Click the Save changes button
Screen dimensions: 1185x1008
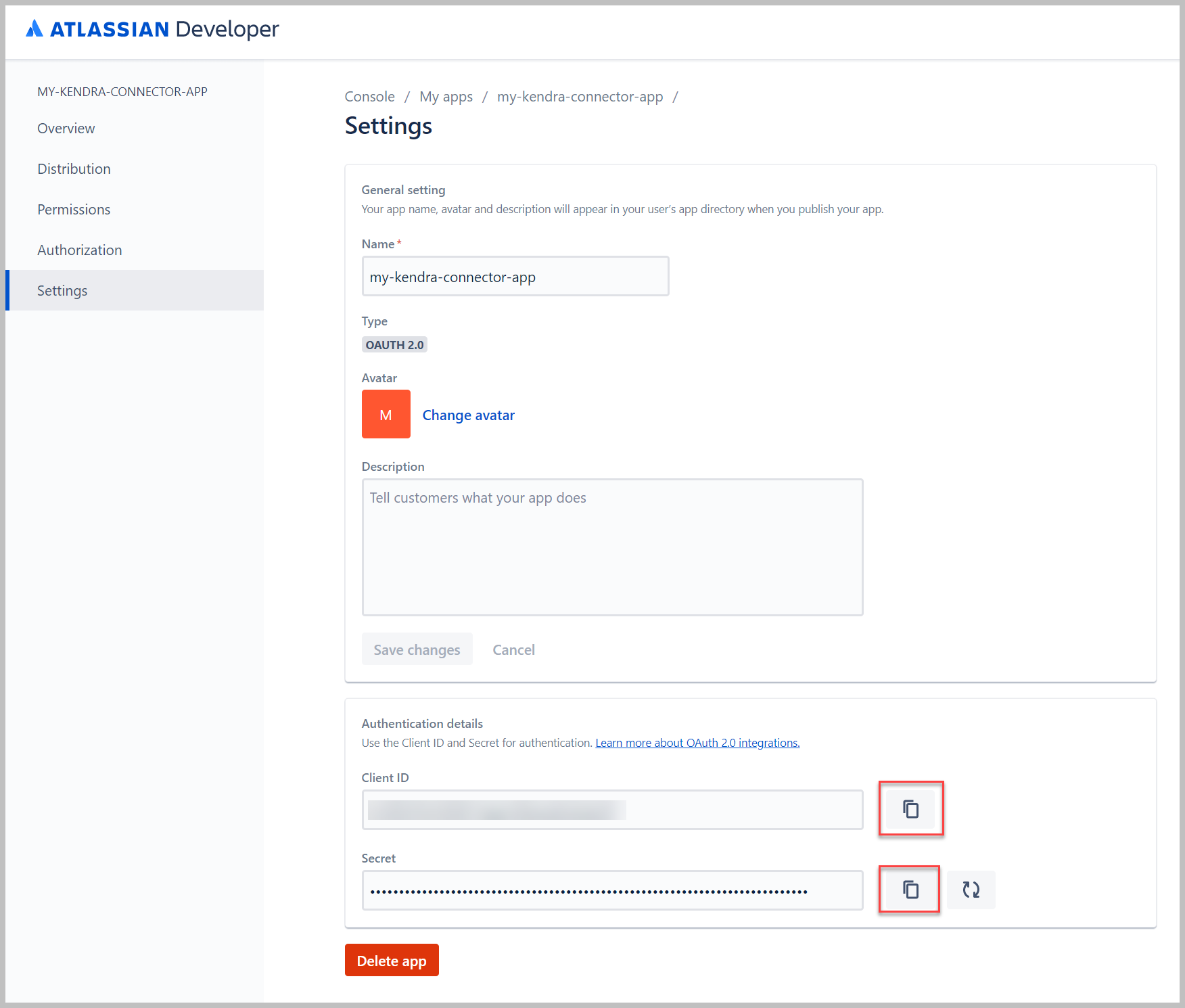tap(417, 649)
